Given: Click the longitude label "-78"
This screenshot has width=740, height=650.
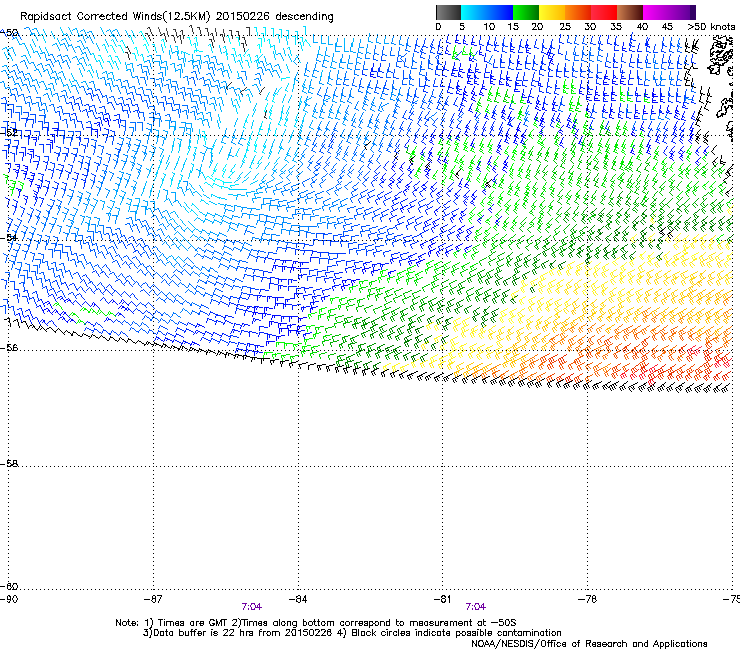Looking at the screenshot, I should tap(587, 599).
